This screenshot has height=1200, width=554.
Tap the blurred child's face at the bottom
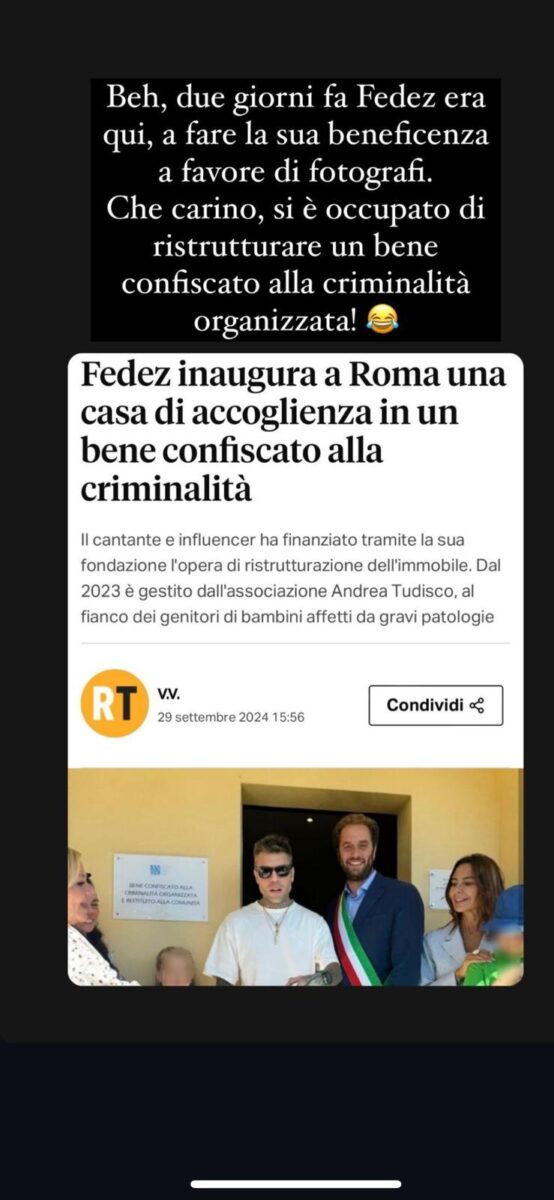(x=175, y=966)
